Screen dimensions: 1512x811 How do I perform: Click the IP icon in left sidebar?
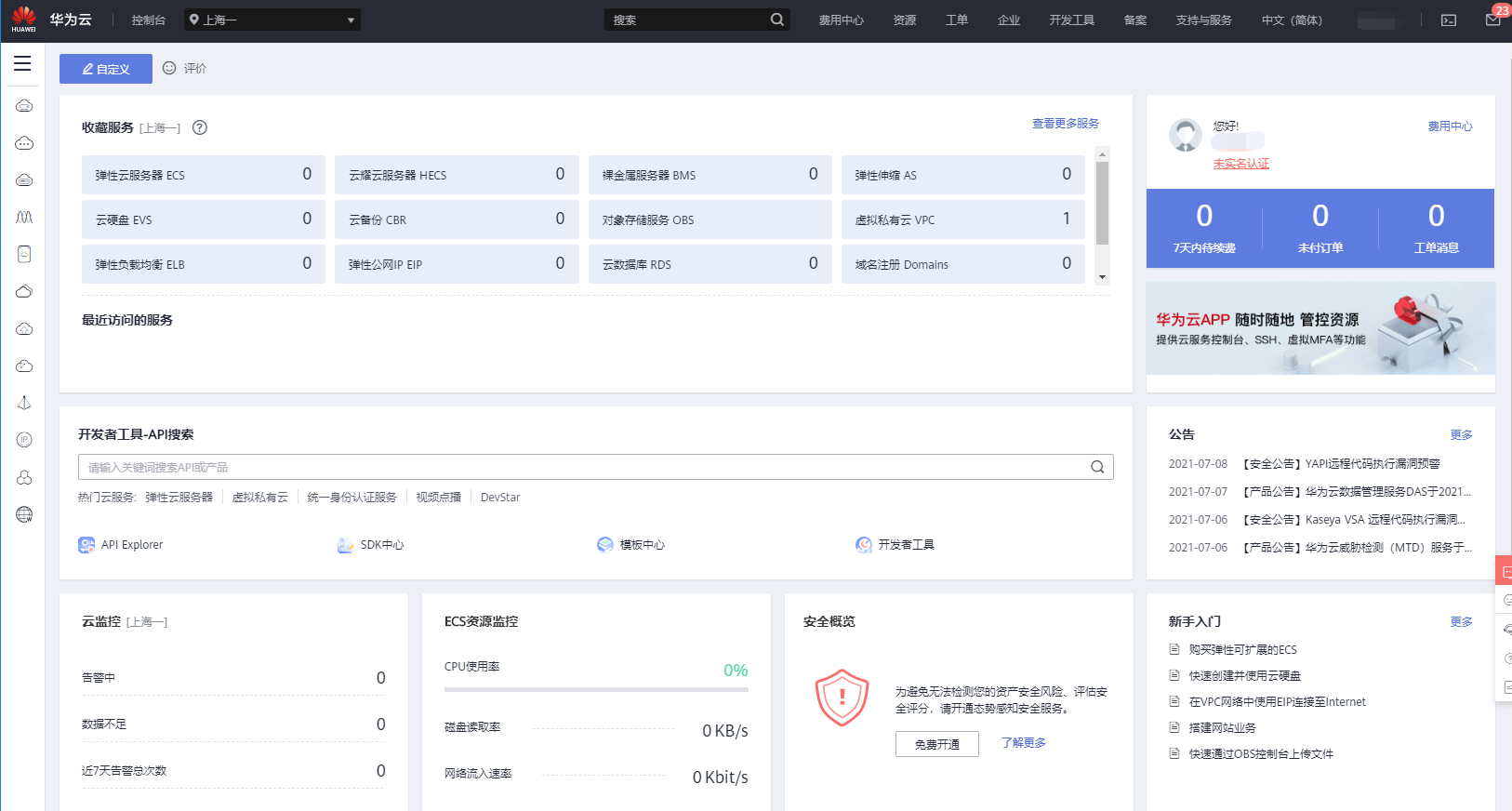click(x=24, y=440)
